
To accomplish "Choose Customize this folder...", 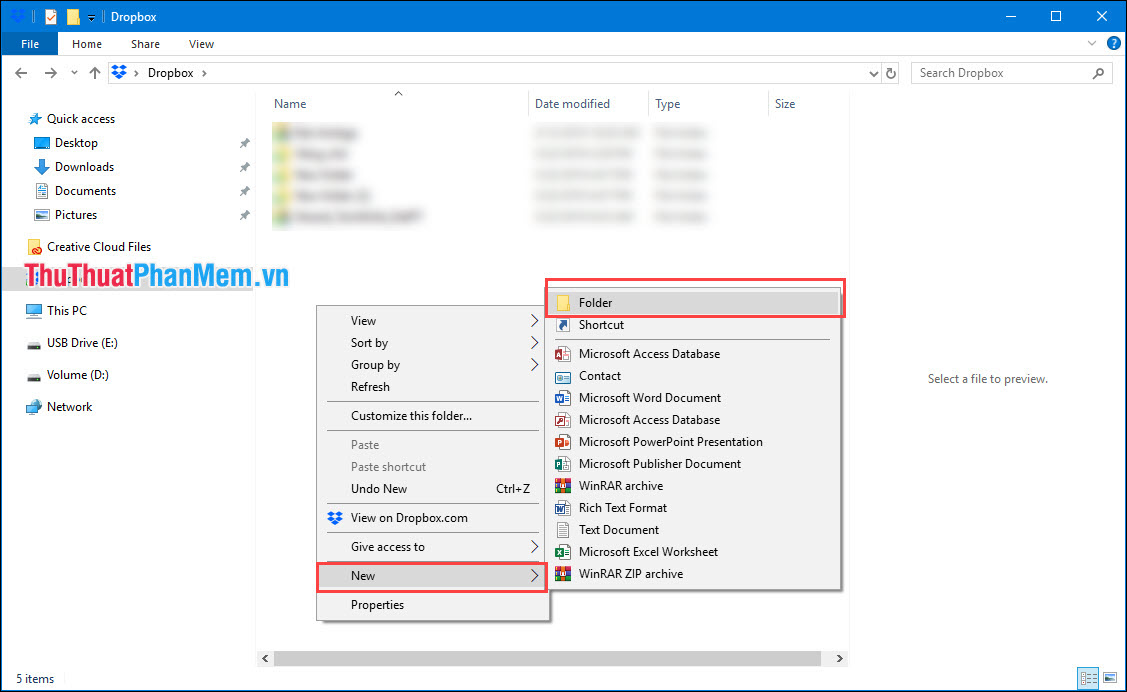I will pyautogui.click(x=433, y=415).
